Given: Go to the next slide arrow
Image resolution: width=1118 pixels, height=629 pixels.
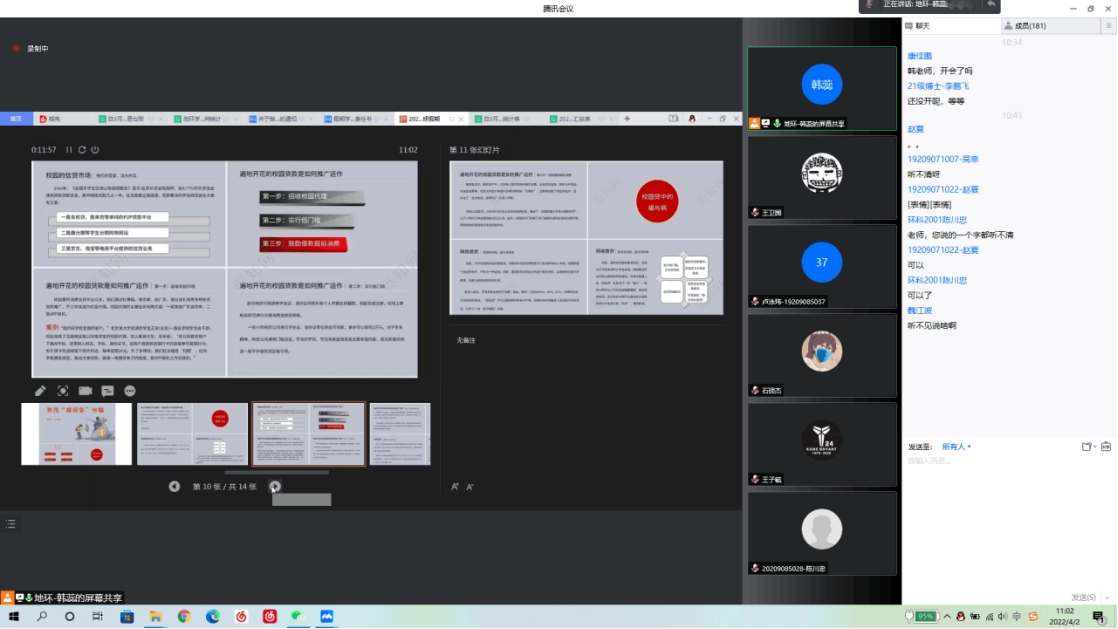Looking at the screenshot, I should [275, 486].
